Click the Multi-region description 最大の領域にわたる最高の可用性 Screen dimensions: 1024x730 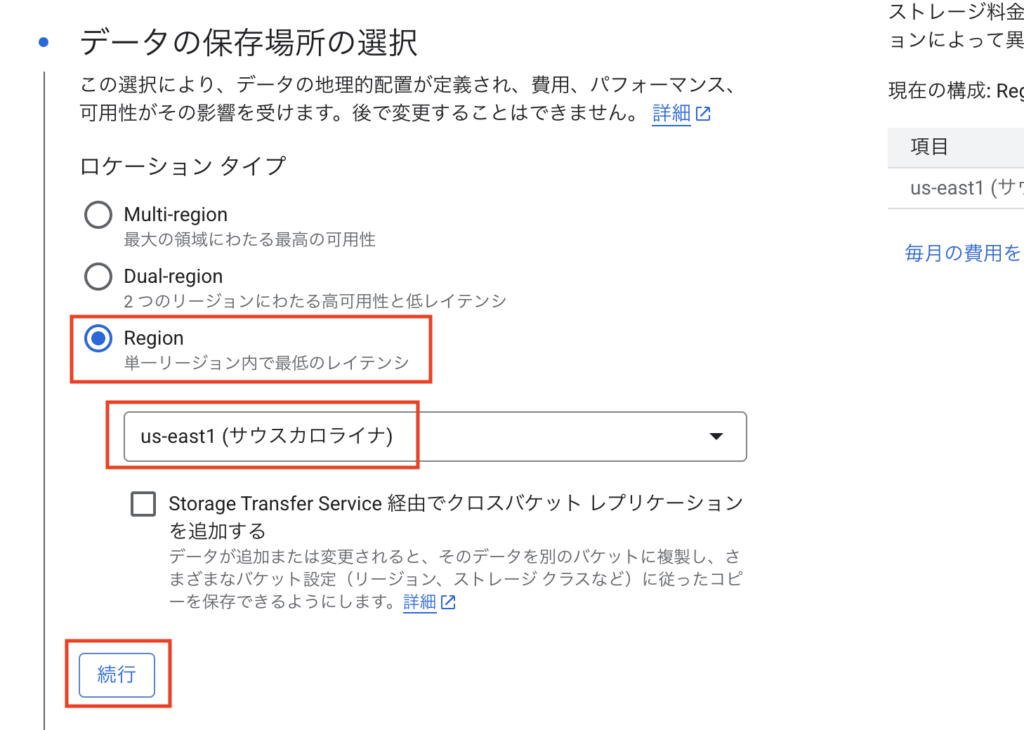pyautogui.click(x=249, y=239)
